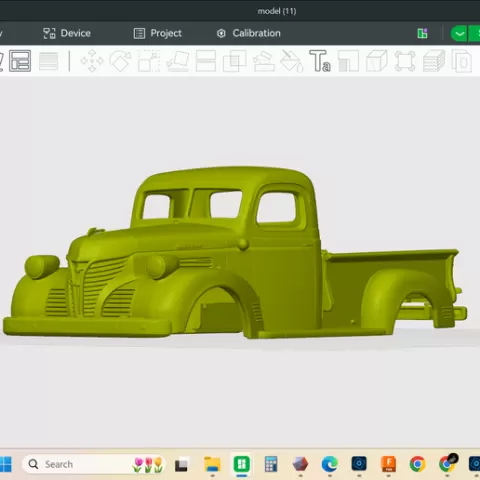Click the stacked layers toolbar icon
Image resolution: width=480 pixels, height=480 pixels.
[434, 61]
